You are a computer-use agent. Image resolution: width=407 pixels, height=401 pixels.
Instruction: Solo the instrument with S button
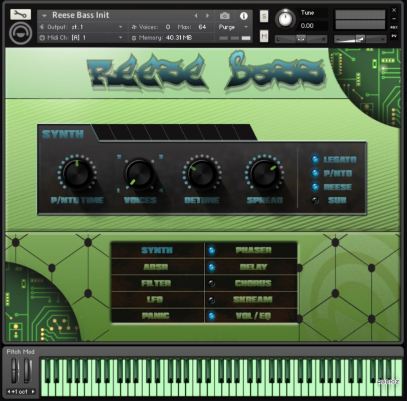pos(264,16)
